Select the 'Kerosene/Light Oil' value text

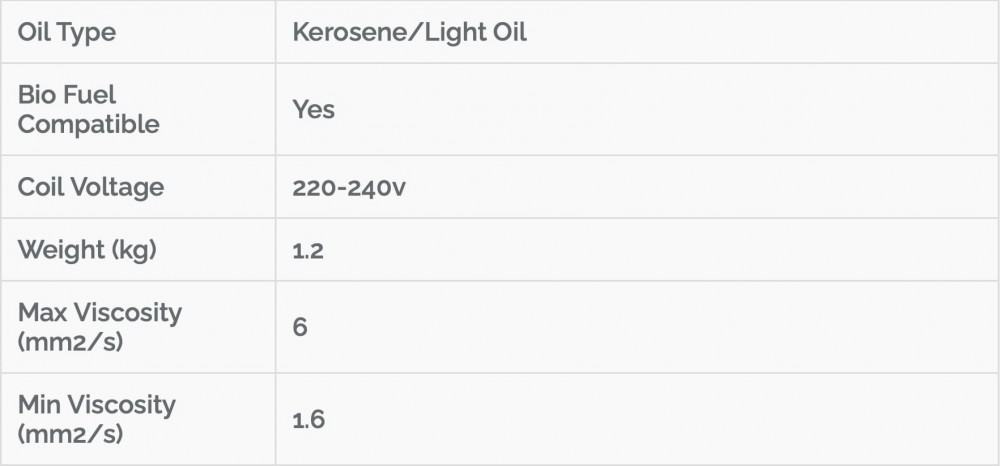(x=409, y=32)
